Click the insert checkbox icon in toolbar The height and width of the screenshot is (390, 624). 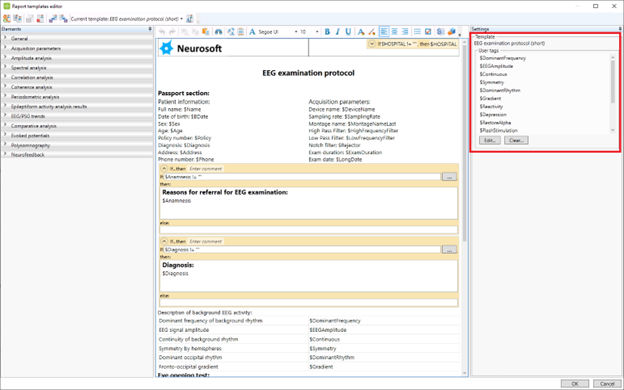(428, 32)
